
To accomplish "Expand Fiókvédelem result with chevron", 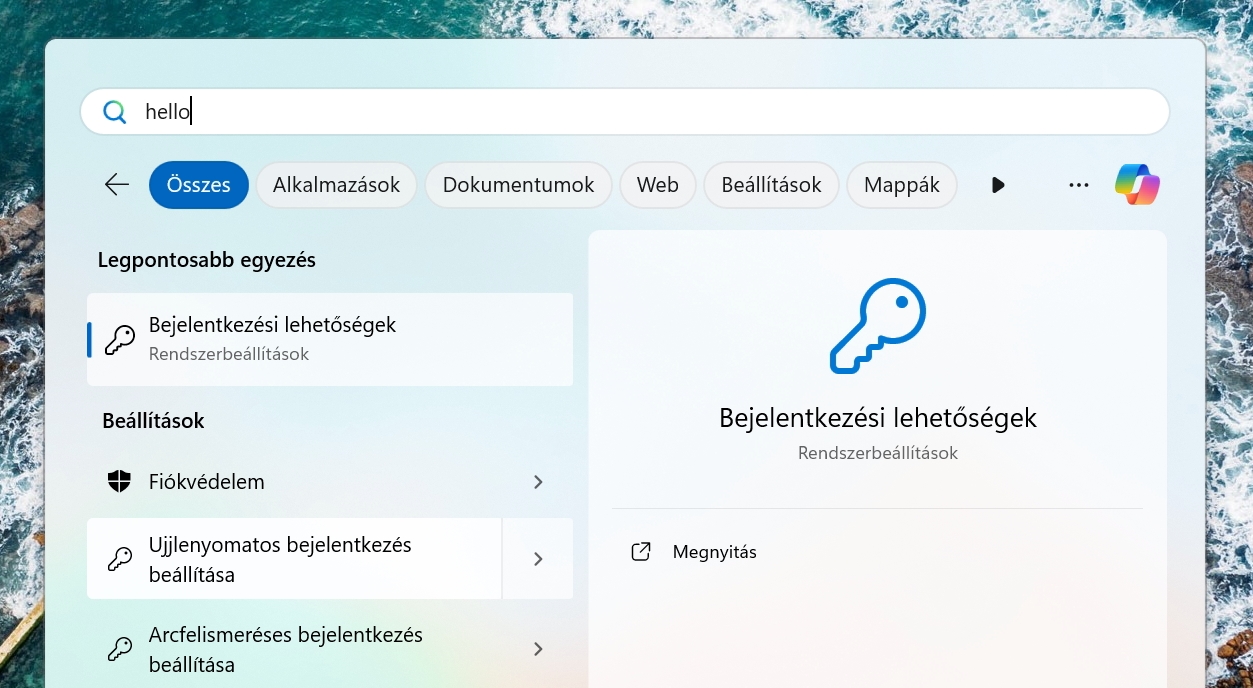I will [538, 482].
